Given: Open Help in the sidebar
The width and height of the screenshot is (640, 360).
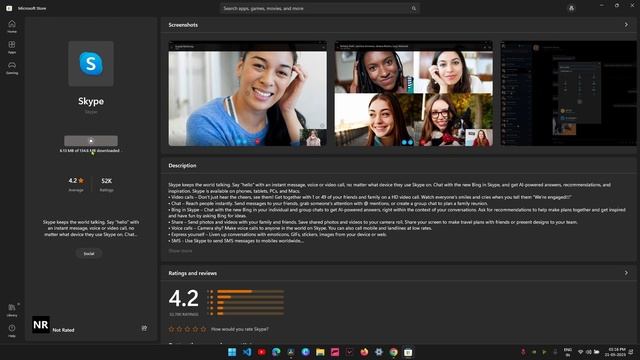Looking at the screenshot, I should (12, 331).
